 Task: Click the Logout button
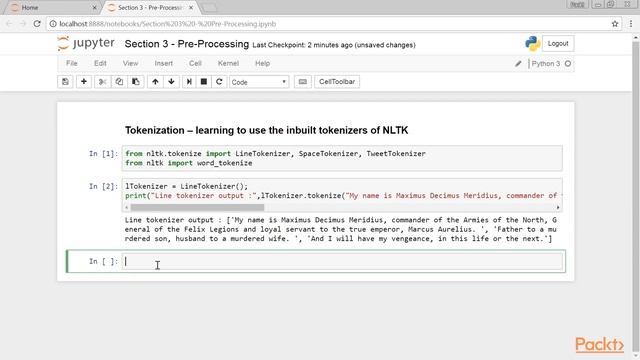558,43
